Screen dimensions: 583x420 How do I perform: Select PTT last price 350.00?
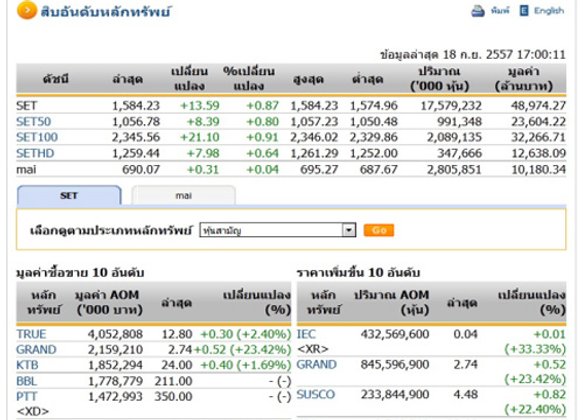(173, 397)
